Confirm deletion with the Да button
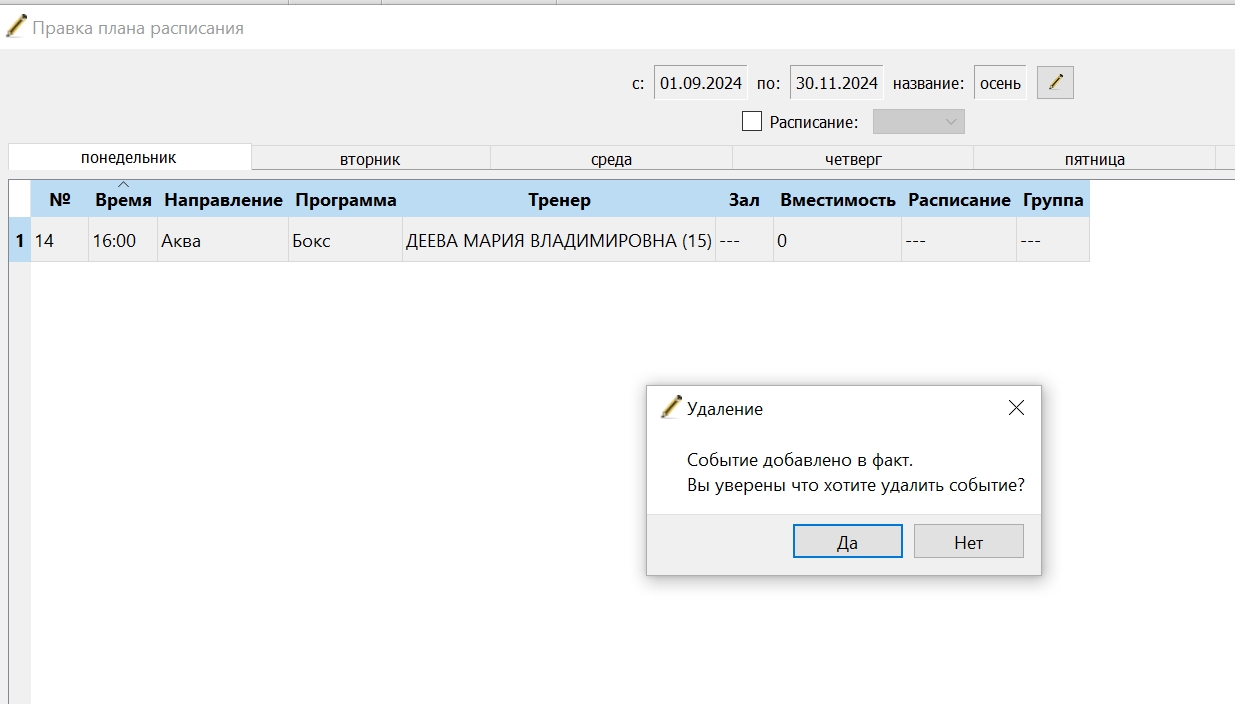 [848, 542]
